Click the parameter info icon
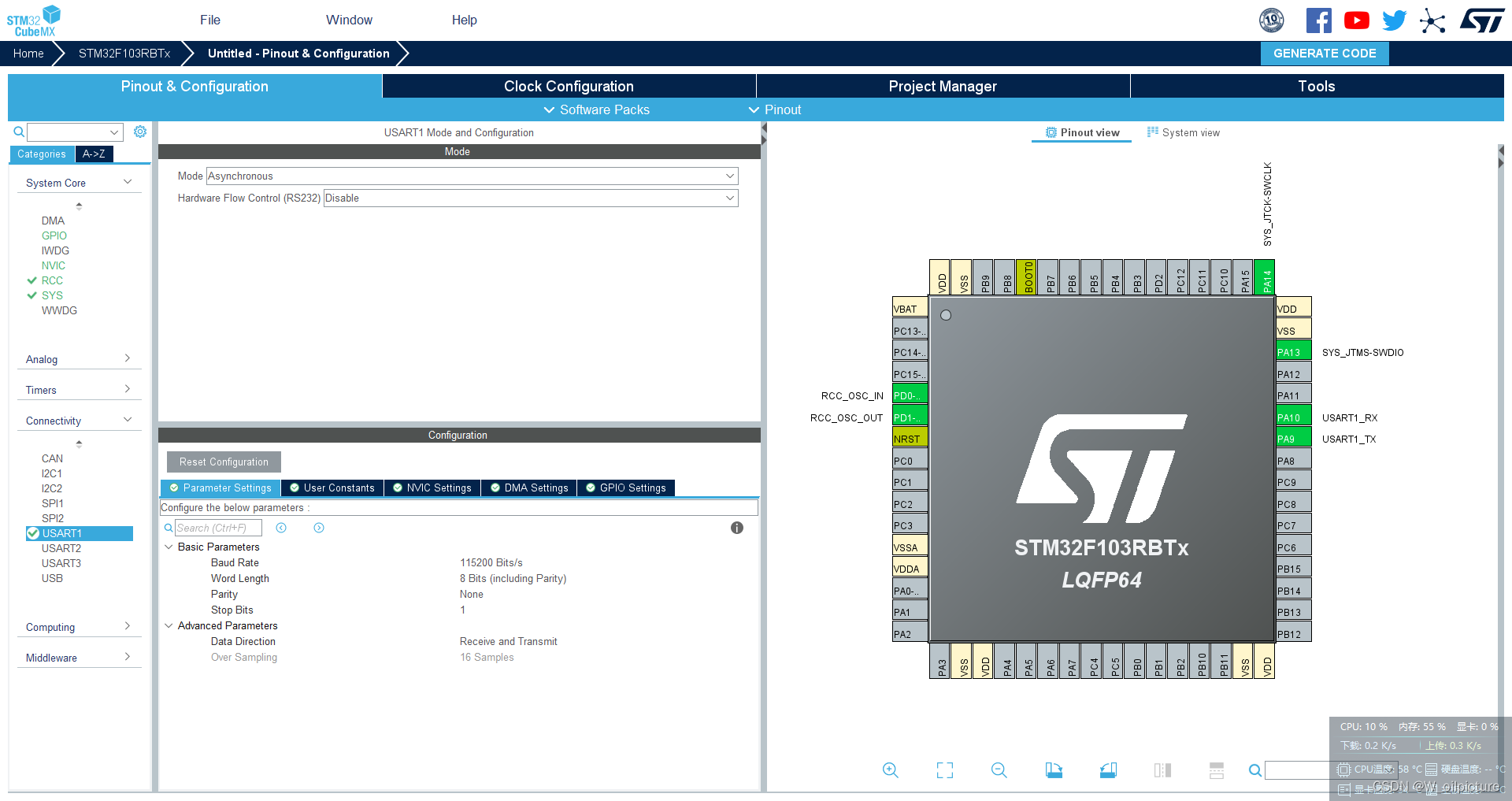This screenshot has height=801, width=1512. coord(737,528)
